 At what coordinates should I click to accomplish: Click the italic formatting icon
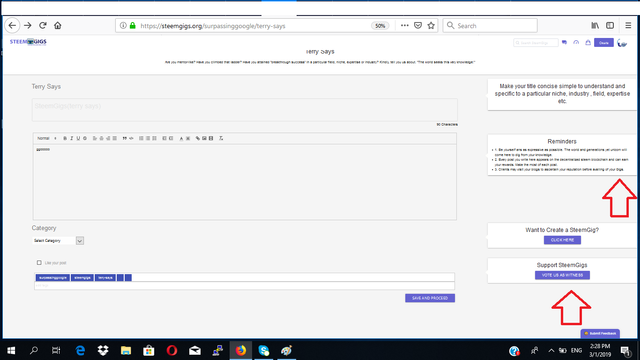click(71, 138)
